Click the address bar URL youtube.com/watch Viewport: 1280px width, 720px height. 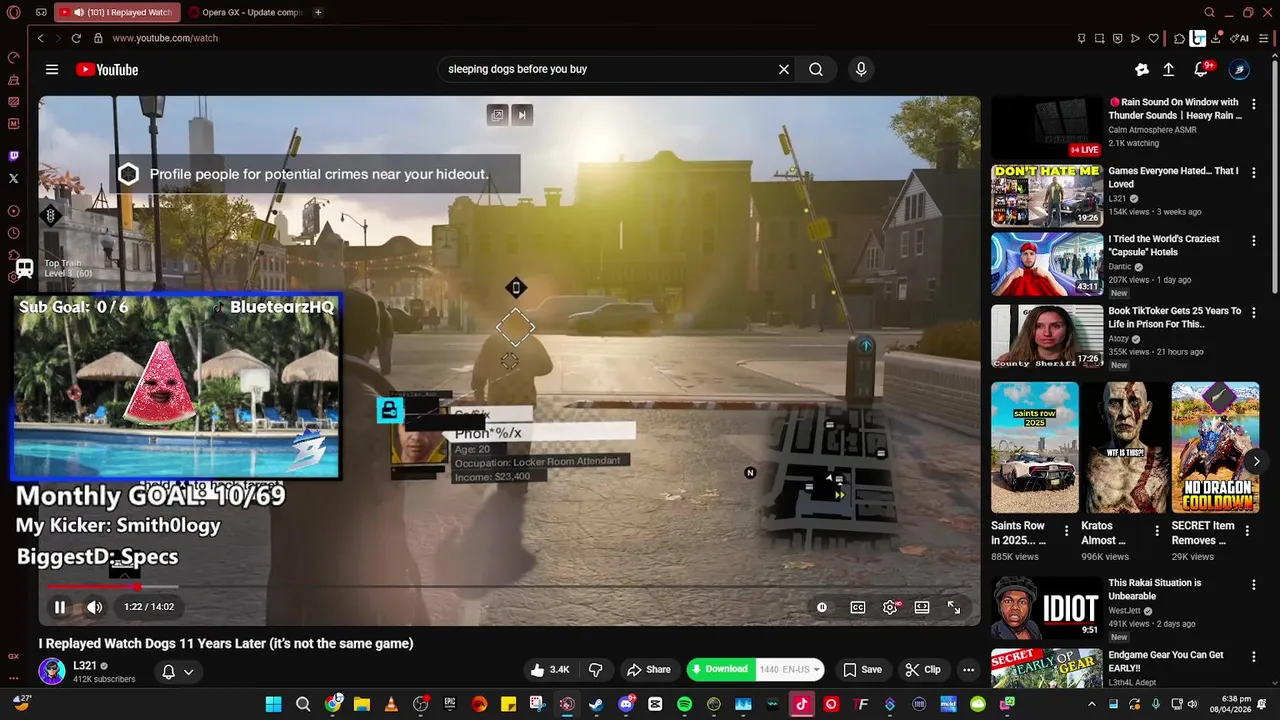coord(165,38)
